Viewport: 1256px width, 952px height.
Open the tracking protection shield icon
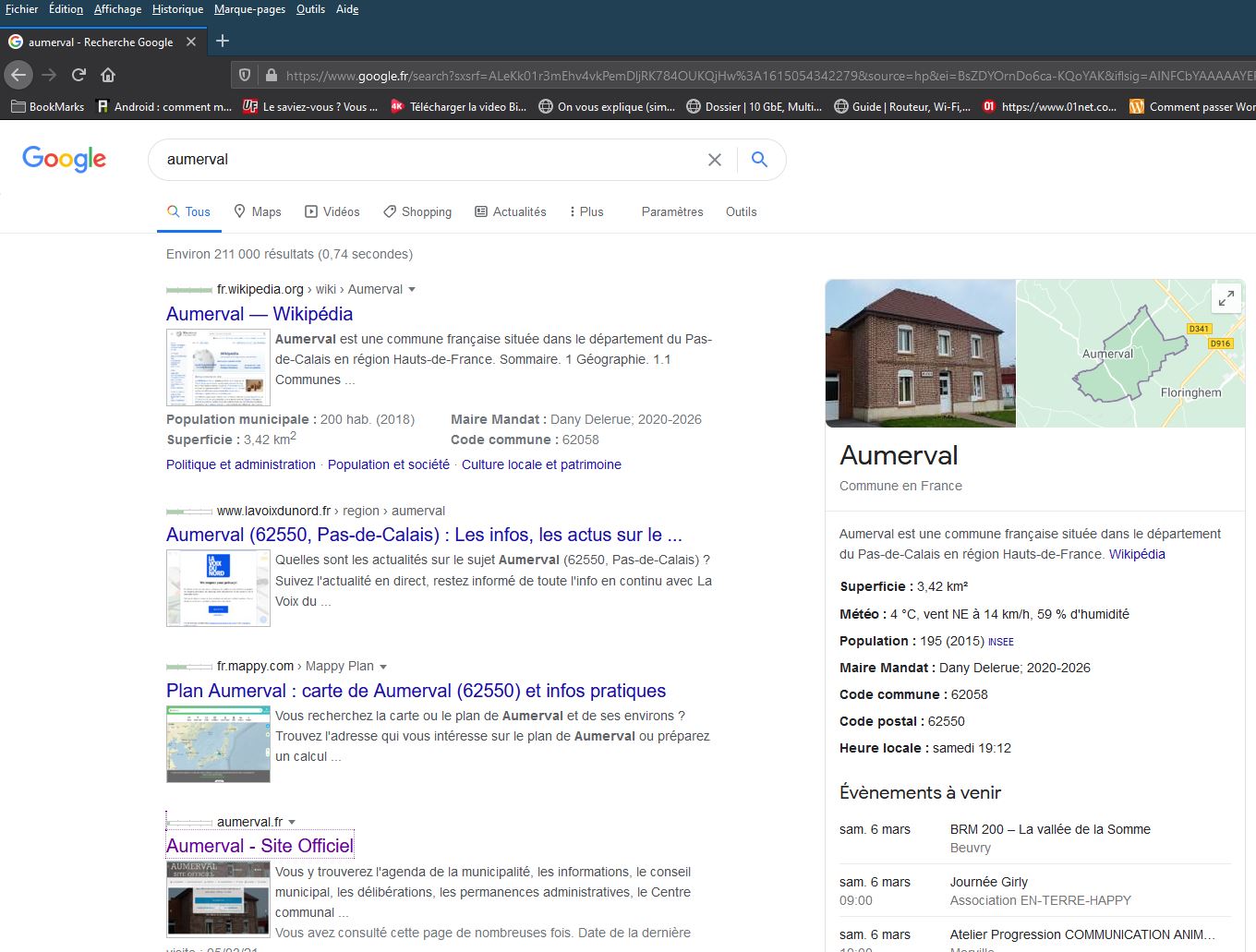point(245,76)
